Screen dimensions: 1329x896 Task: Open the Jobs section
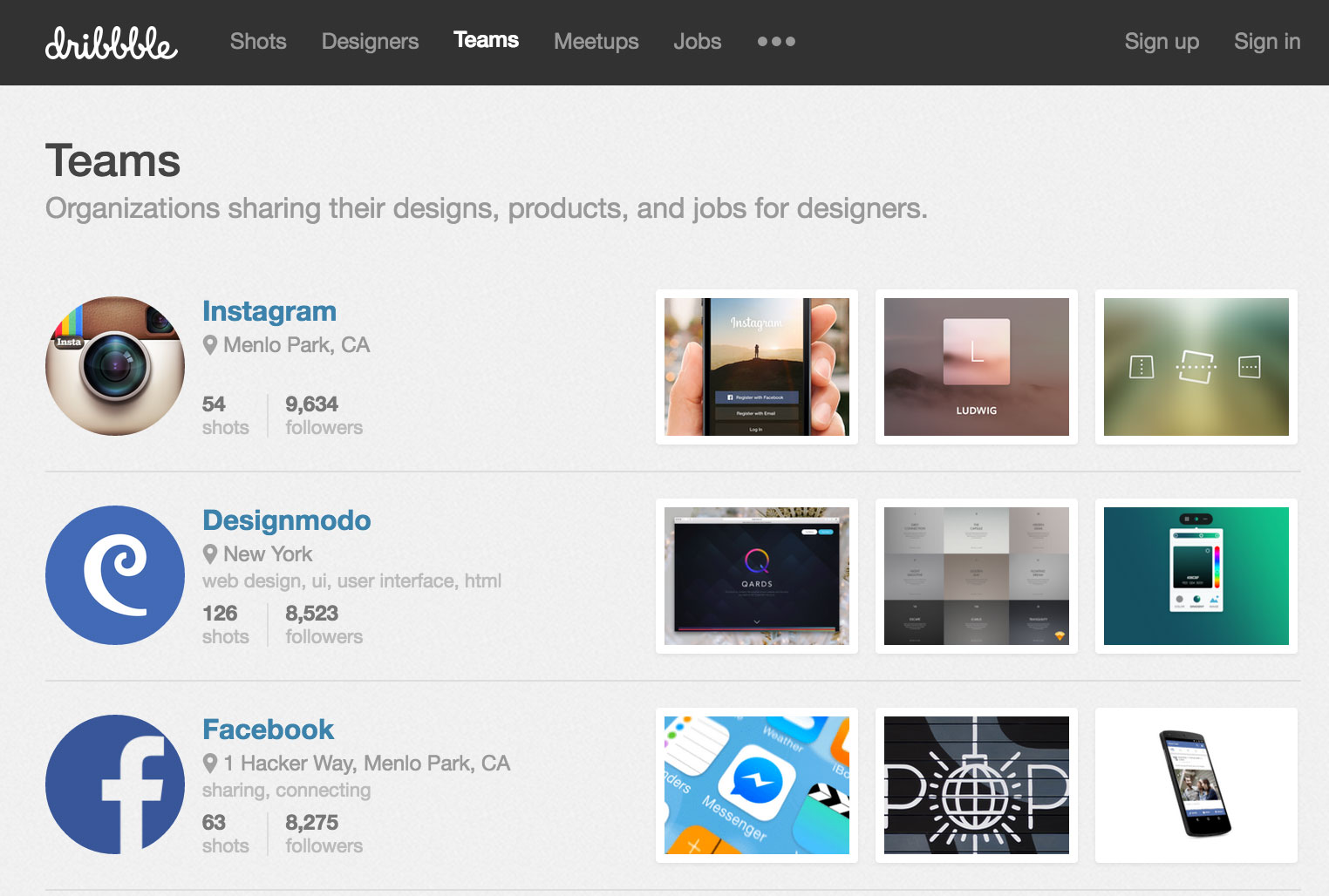tap(698, 41)
